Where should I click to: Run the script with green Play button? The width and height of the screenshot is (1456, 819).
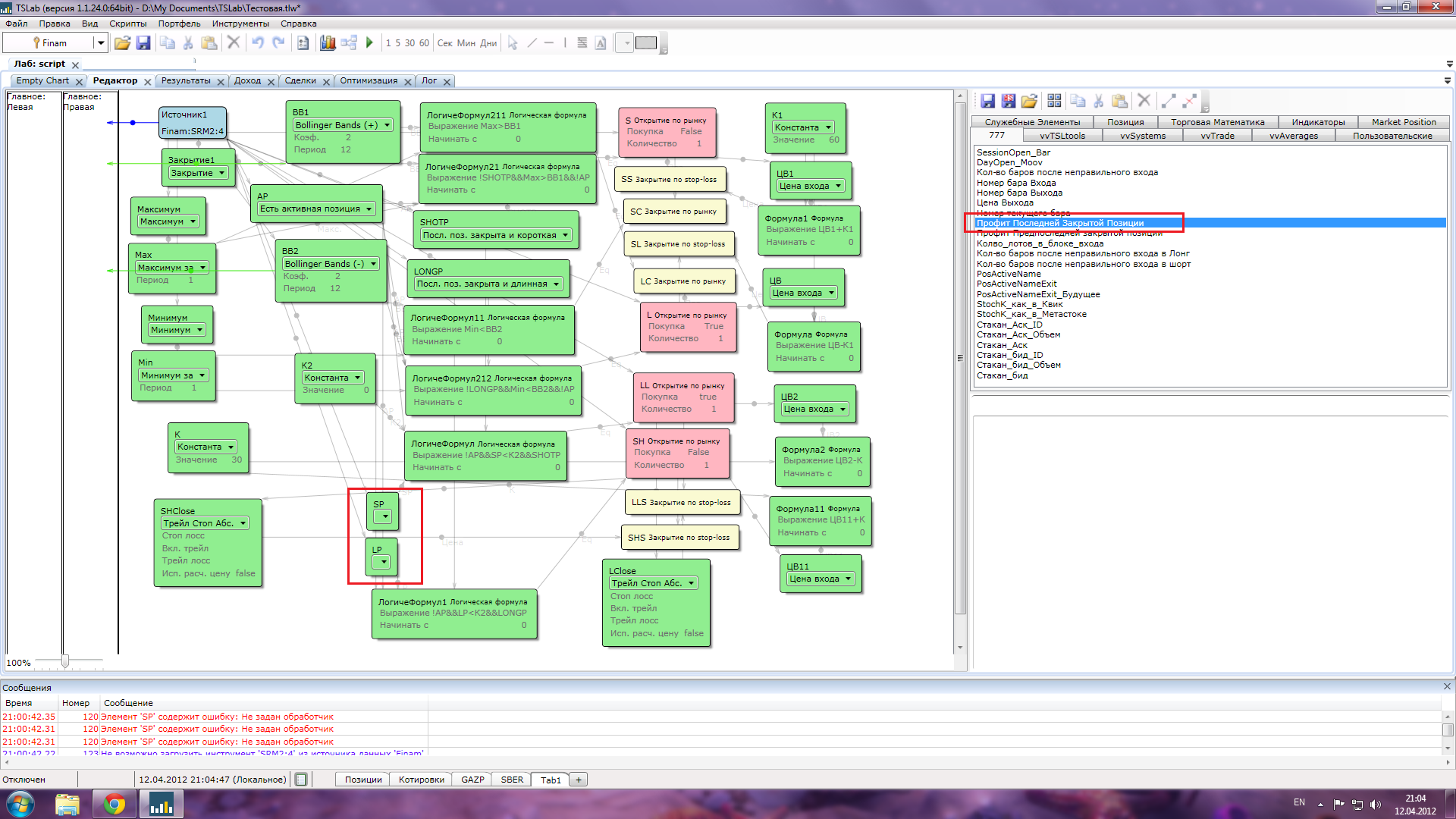click(369, 43)
